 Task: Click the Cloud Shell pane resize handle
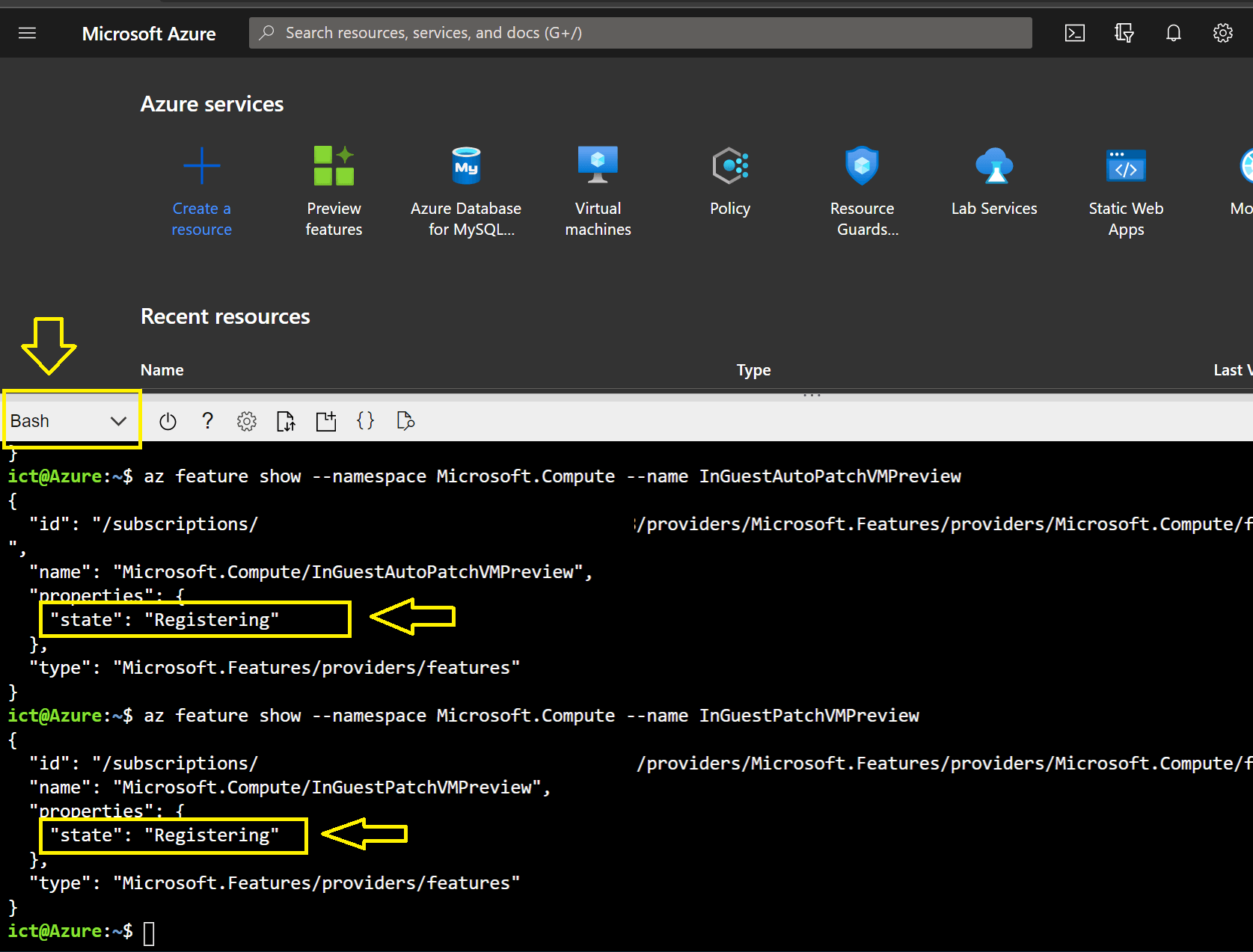[x=812, y=394]
